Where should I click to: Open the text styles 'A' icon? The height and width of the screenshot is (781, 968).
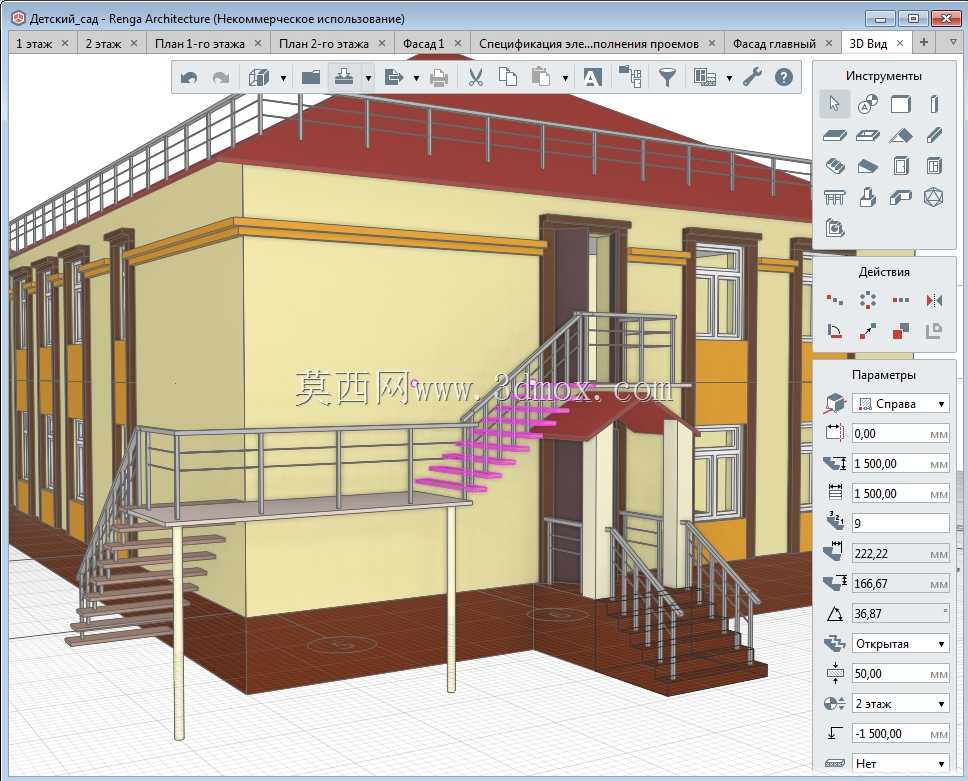(592, 78)
